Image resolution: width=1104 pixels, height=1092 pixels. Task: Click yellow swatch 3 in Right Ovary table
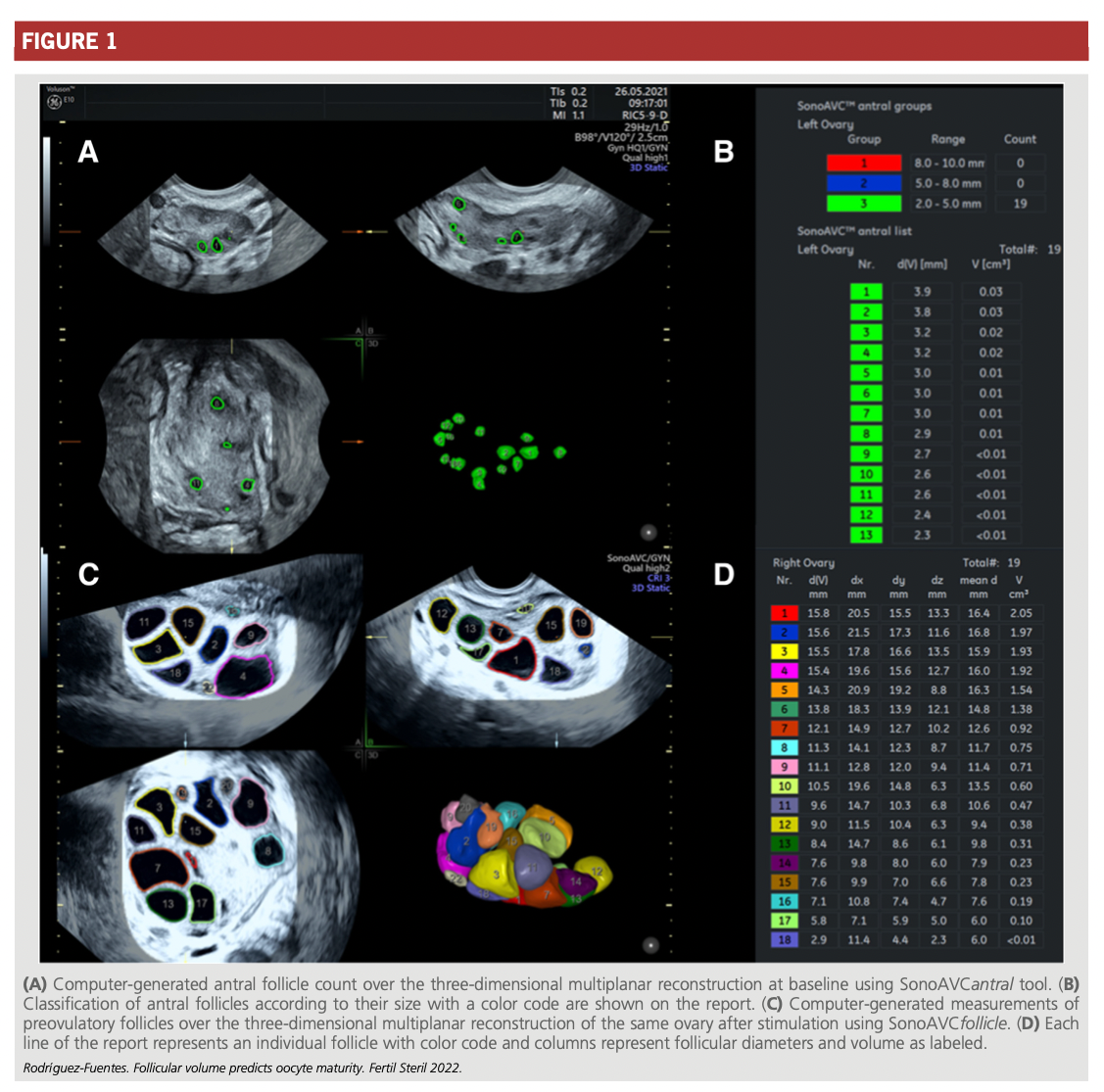point(784,651)
